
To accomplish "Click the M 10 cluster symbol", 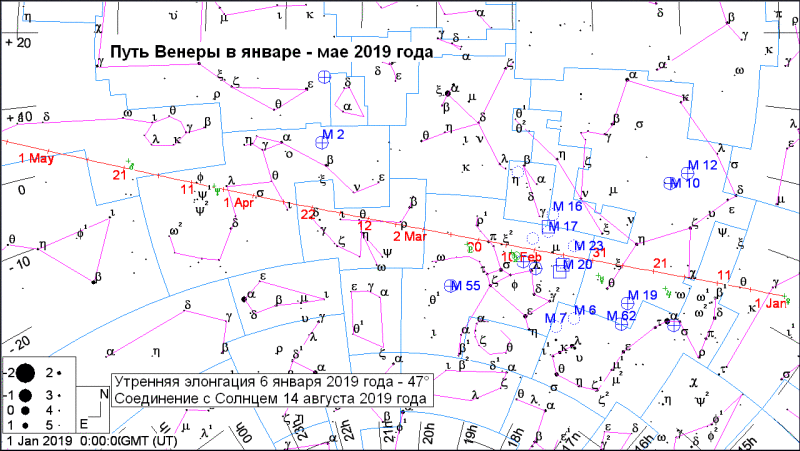I will [669, 183].
